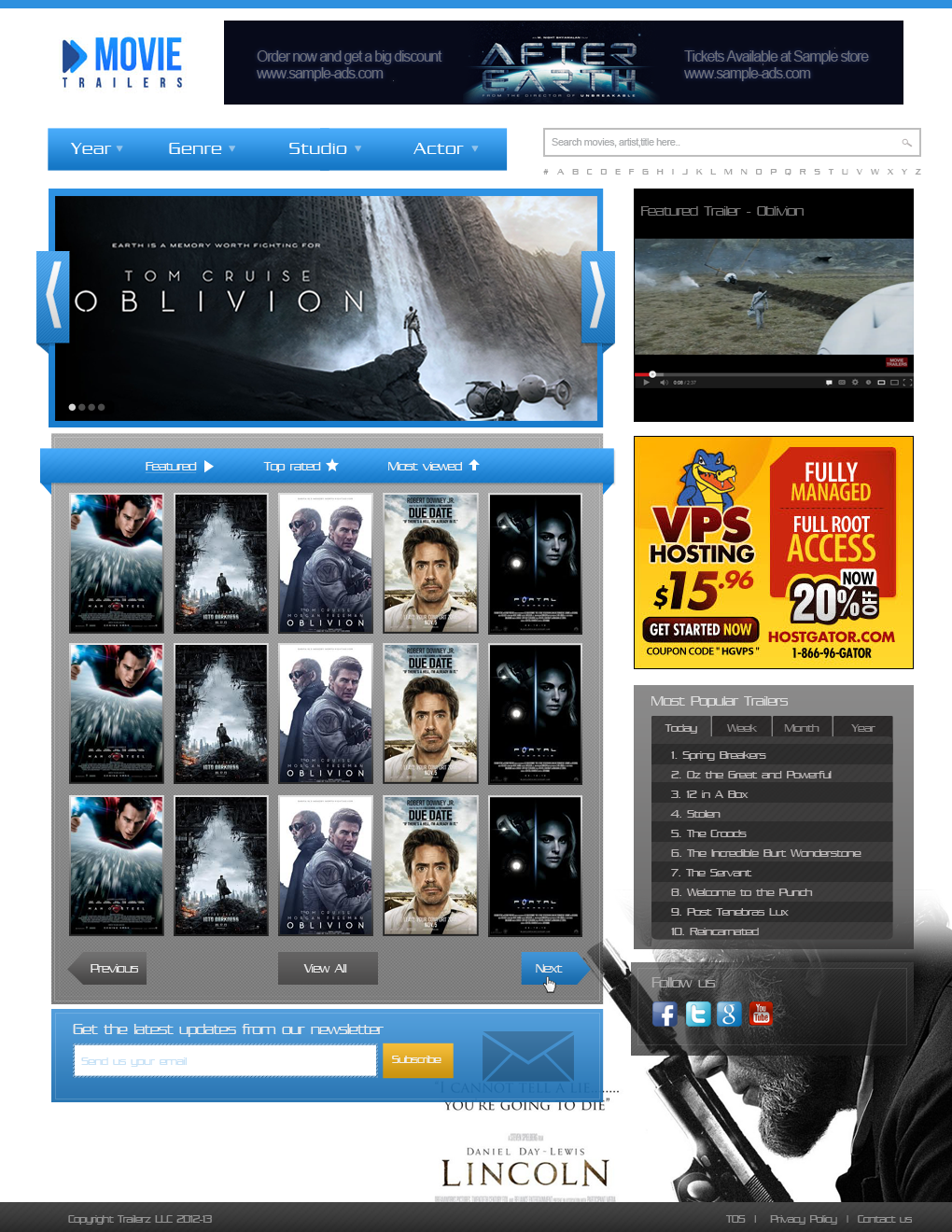Switch to the Top rated tab

301,467
